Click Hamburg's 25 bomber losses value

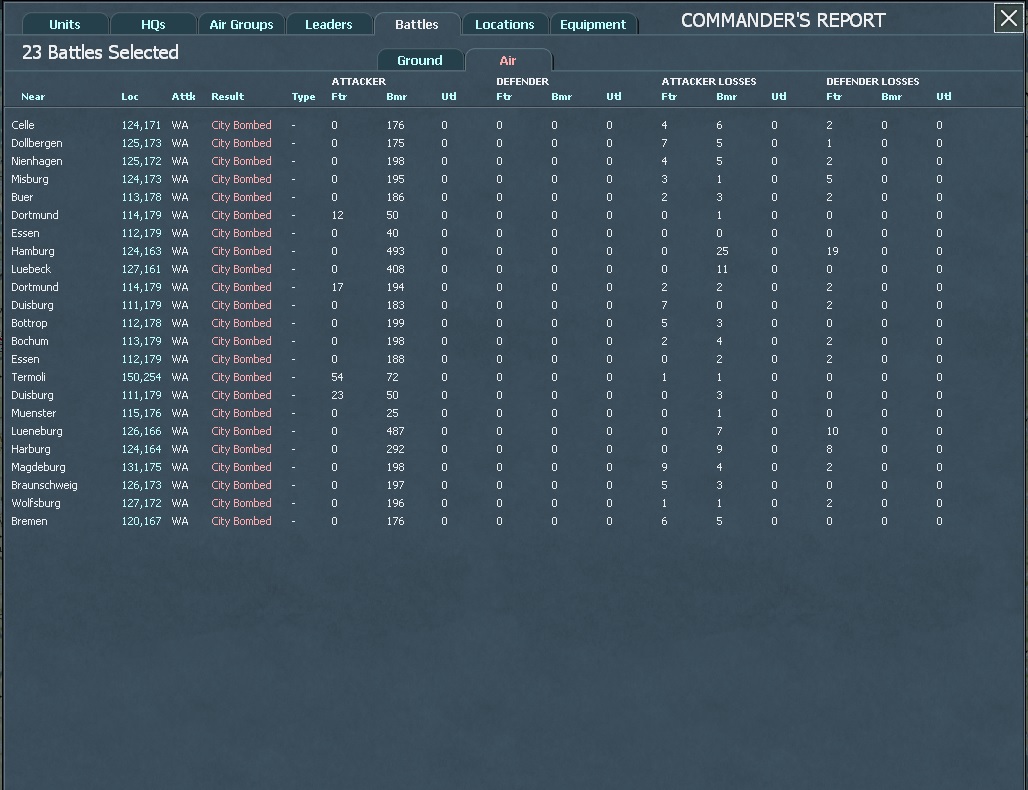(722, 251)
